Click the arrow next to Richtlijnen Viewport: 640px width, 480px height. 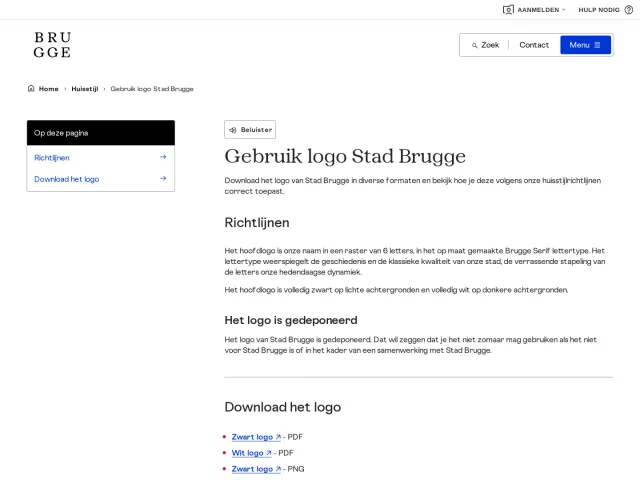[x=163, y=157]
